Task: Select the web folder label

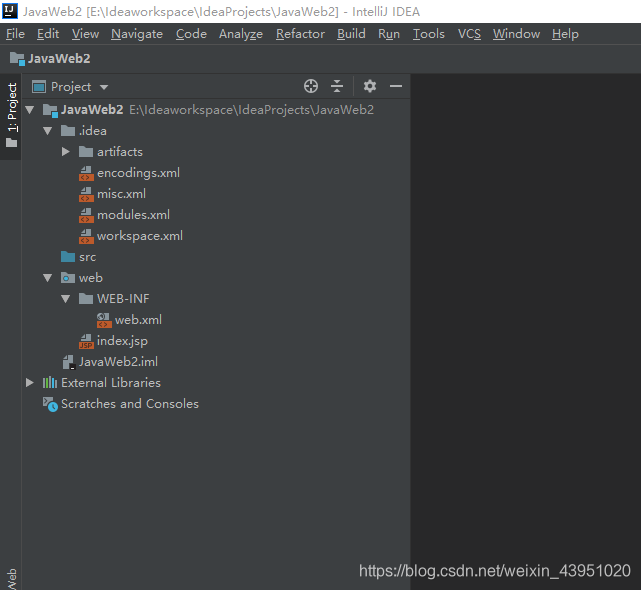Action: [91, 278]
